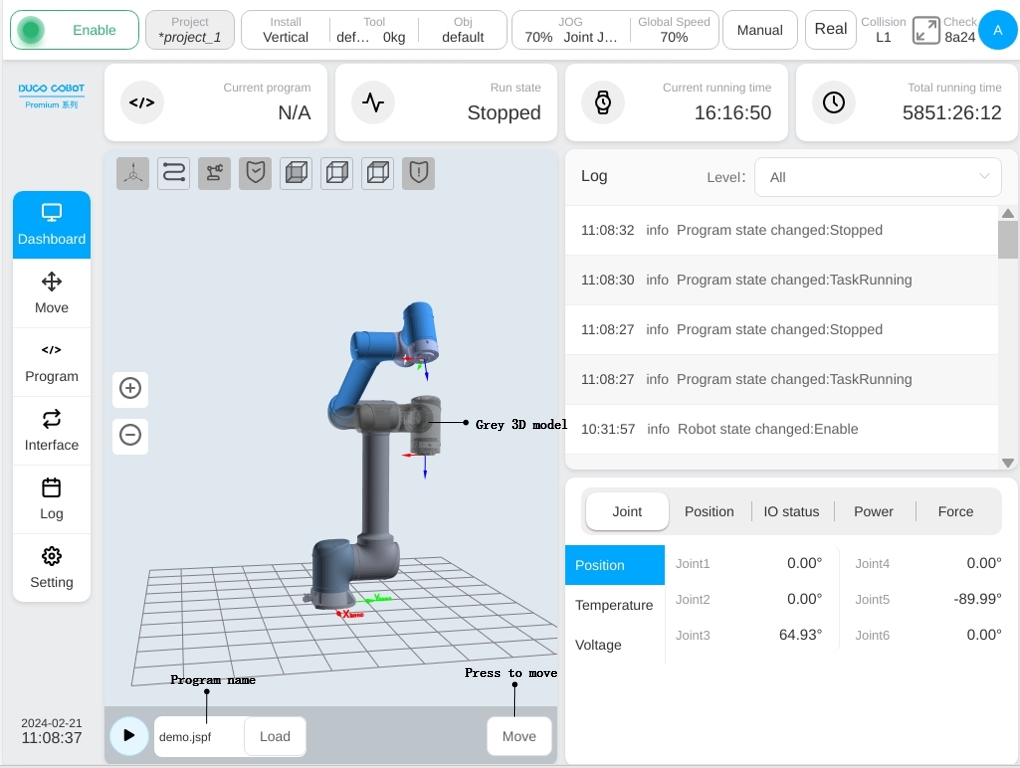Viewport: 1020px width, 768px height.
Task: Switch to the Force tab
Action: point(956,511)
